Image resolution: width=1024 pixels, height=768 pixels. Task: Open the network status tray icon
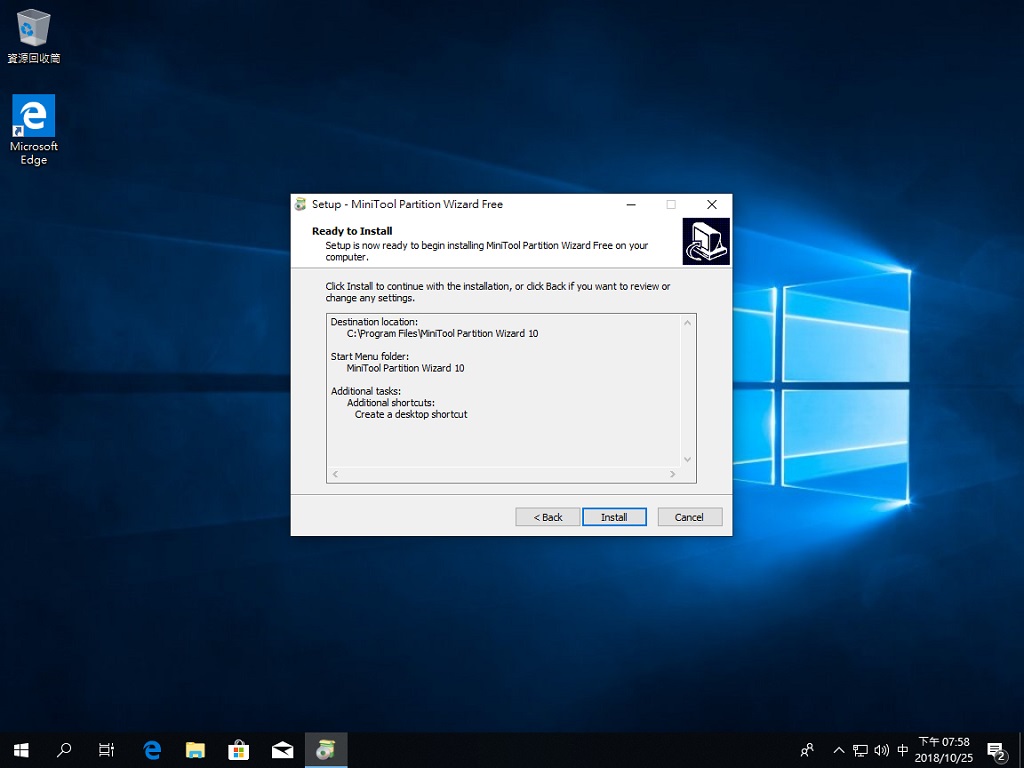click(860, 750)
